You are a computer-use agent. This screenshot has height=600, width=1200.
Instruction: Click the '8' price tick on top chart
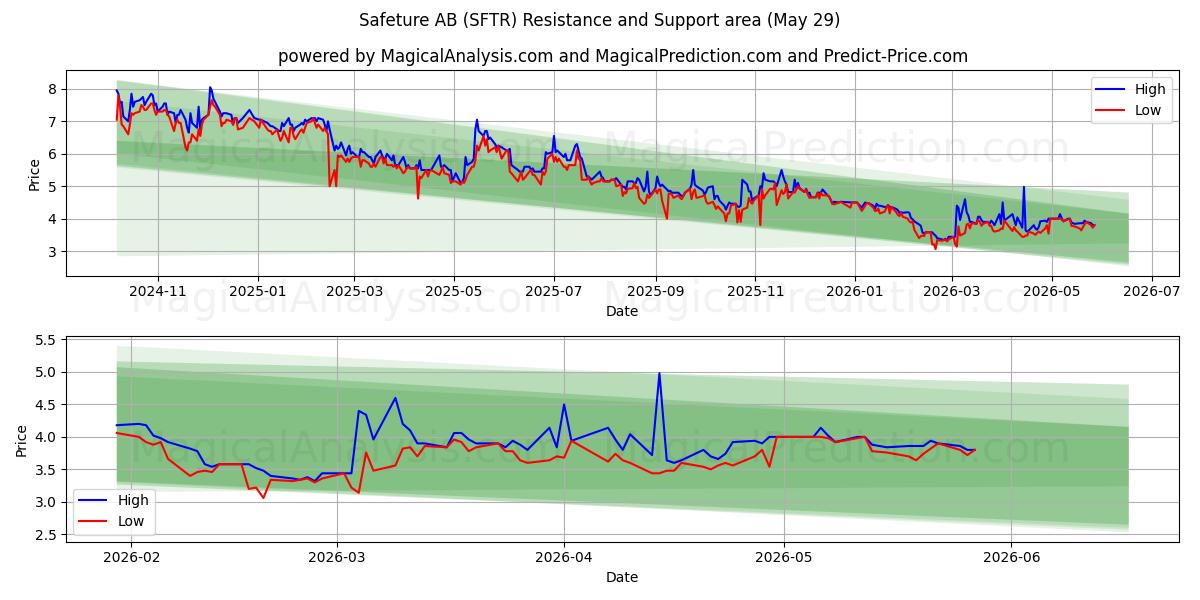54,89
